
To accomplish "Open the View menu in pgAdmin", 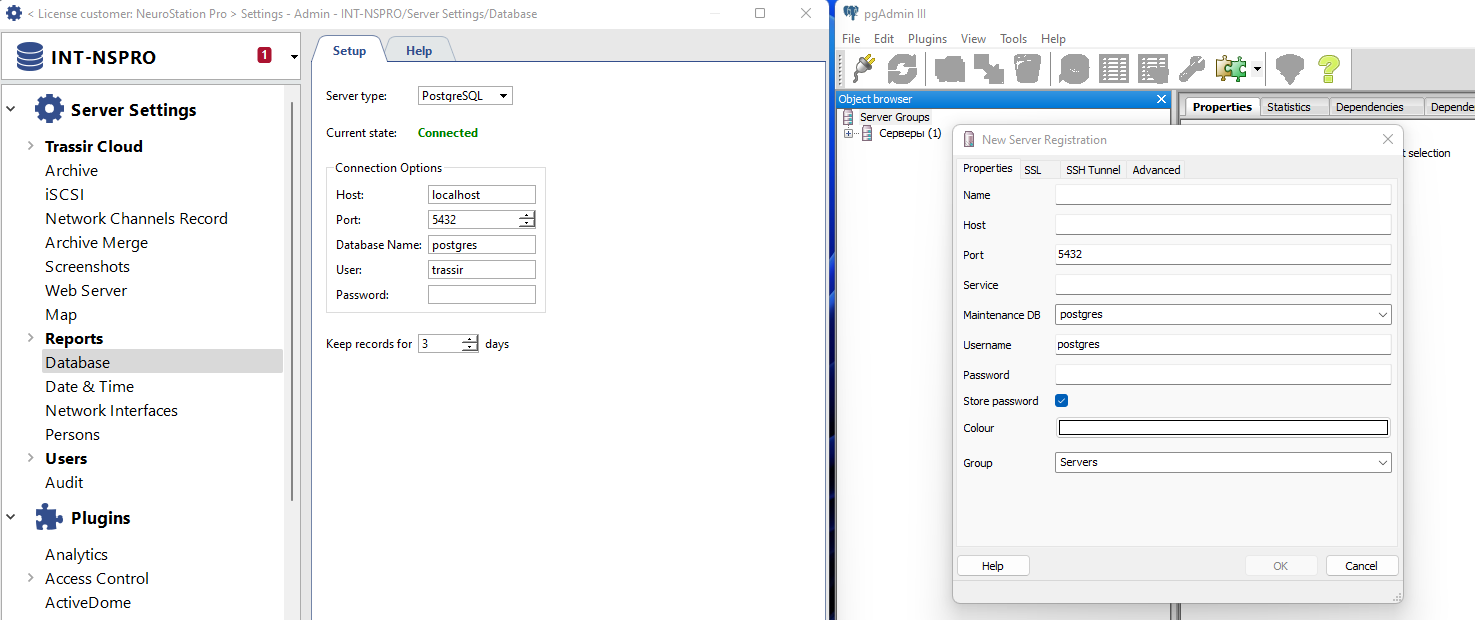I will tap(973, 39).
